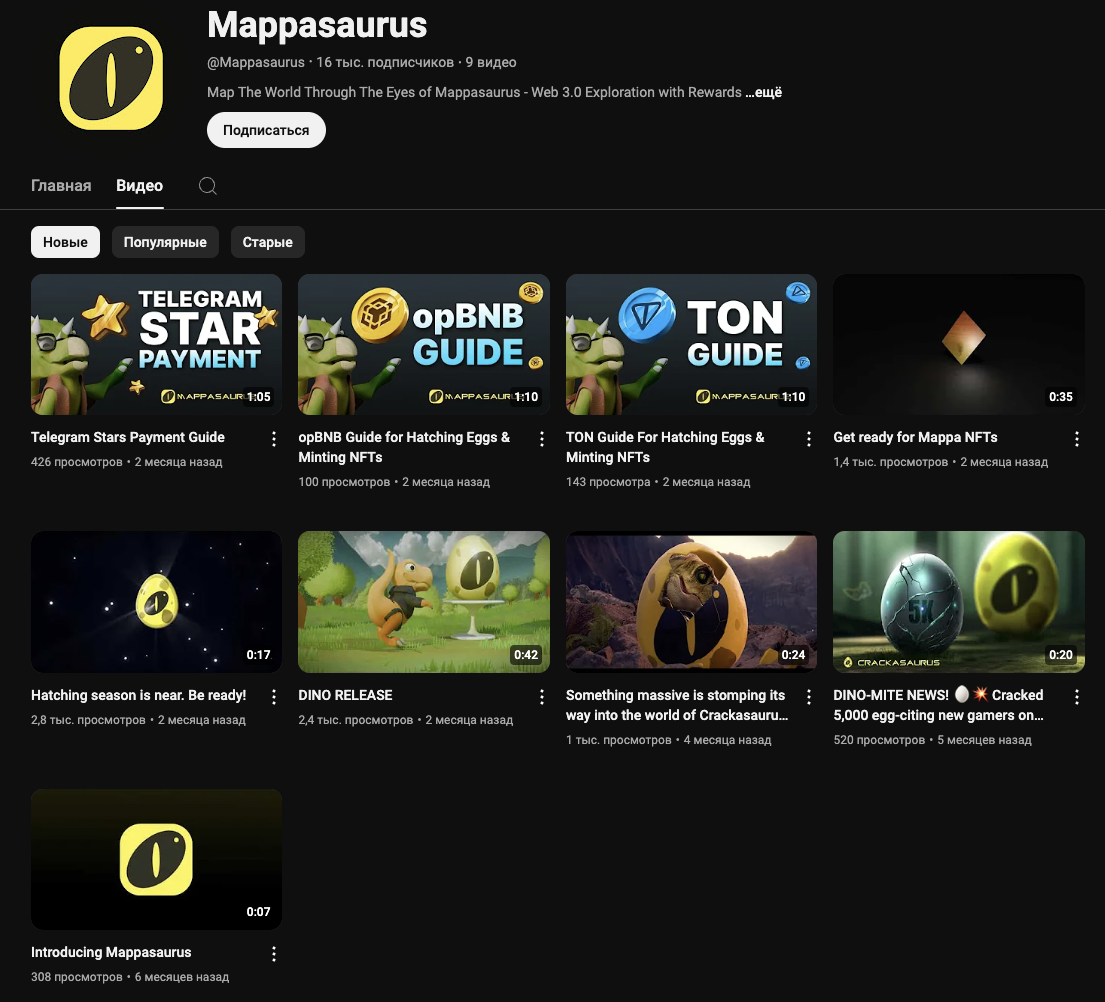Expand the channel description with ещё

click(x=765, y=92)
